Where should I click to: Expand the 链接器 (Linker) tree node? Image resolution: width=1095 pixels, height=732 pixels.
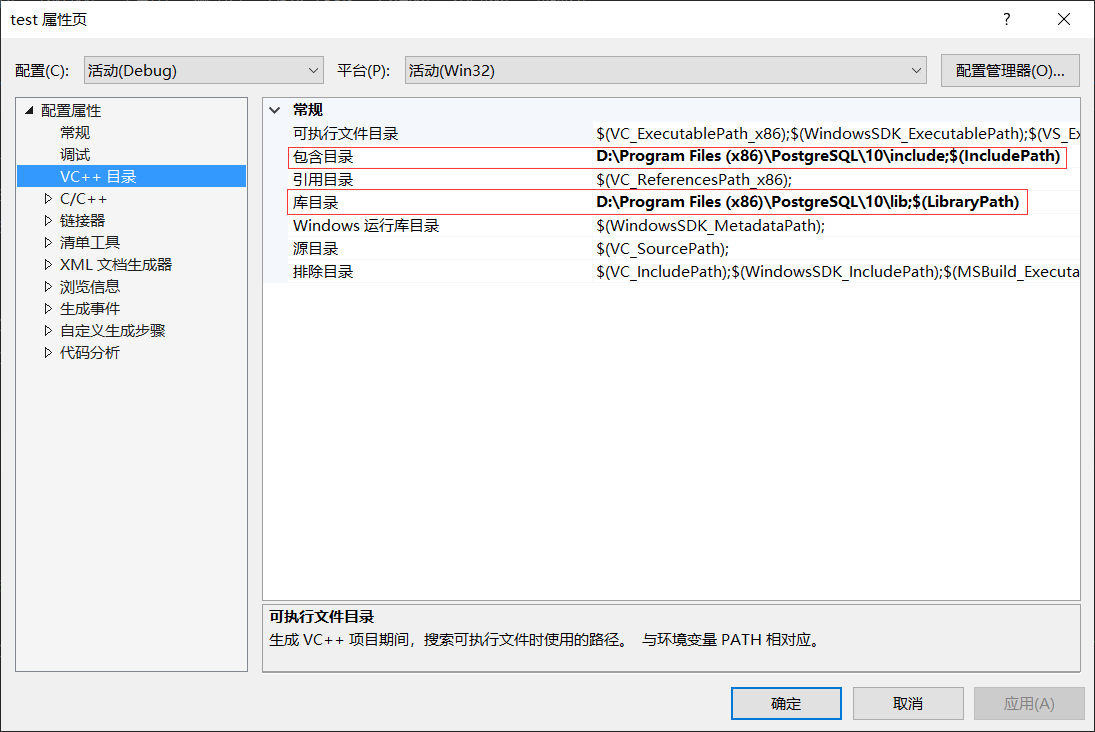click(x=47, y=220)
